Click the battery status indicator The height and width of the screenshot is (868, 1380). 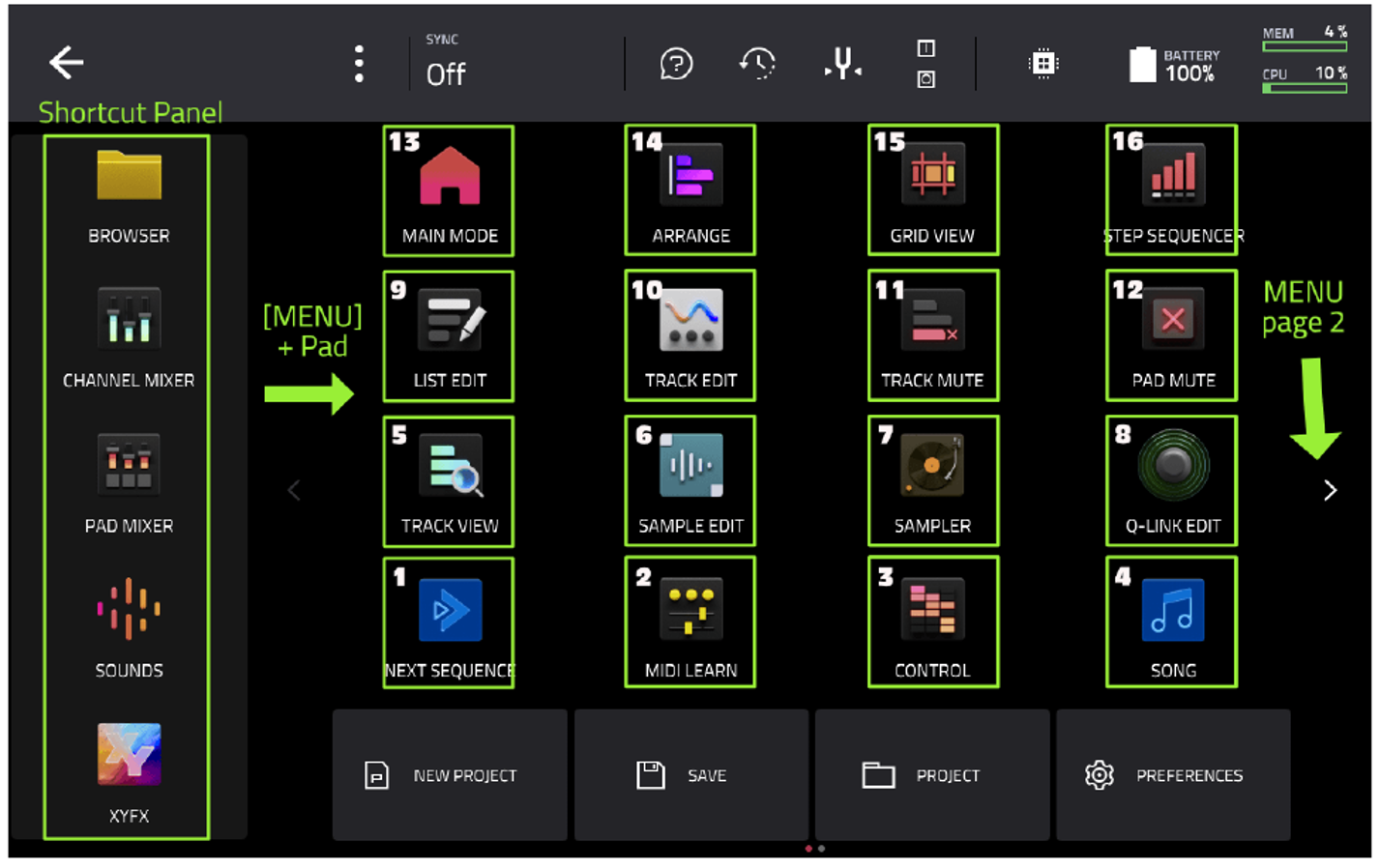[x=1175, y=65]
